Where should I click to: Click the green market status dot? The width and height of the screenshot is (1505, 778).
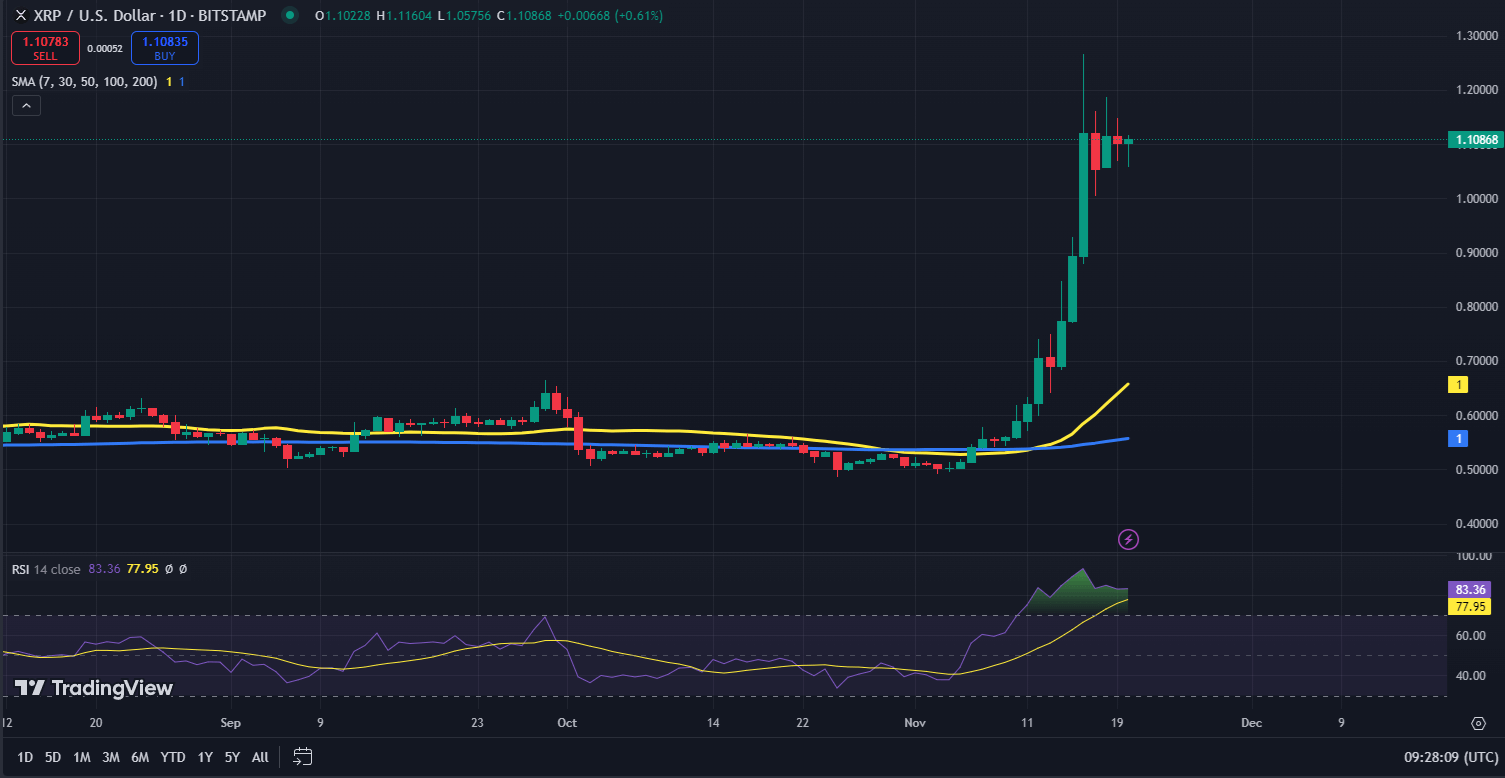pos(289,15)
